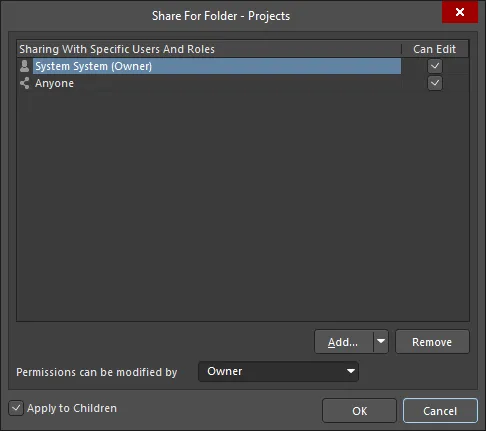Dismiss the dialog with Cancel
This screenshot has width=486, height=431.
click(x=440, y=411)
